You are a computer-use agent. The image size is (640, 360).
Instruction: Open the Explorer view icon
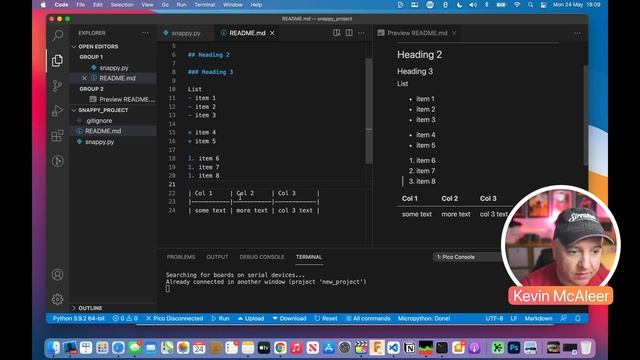tap(58, 61)
